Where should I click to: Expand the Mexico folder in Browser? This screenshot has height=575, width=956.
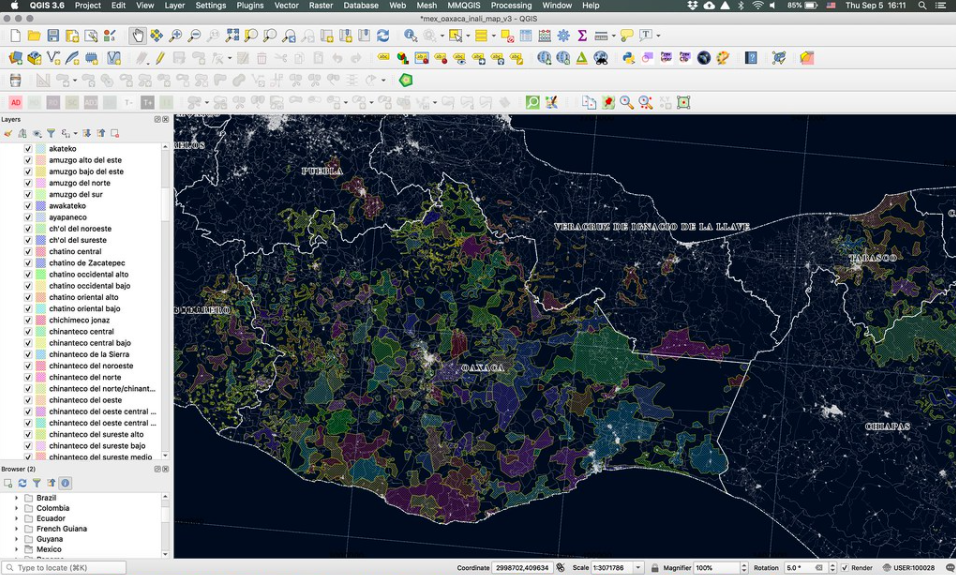(16, 549)
